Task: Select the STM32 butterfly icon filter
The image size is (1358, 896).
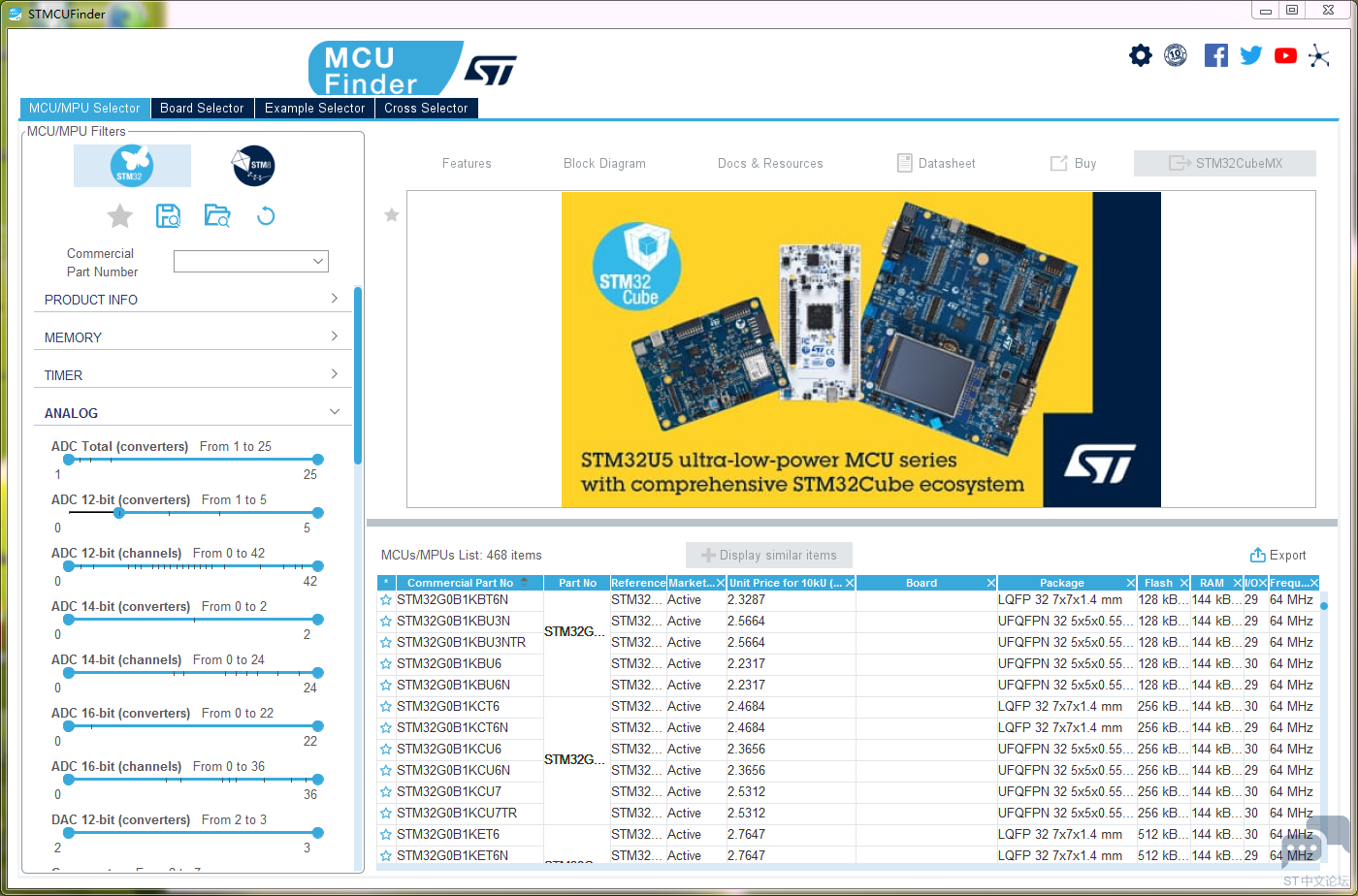Action: 132,166
